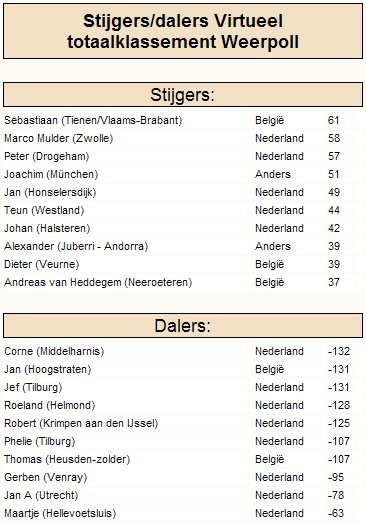Screen dimensions: 366x522
Task: Select Corne (Middelharnis) in Dalers list
Action: (54, 351)
